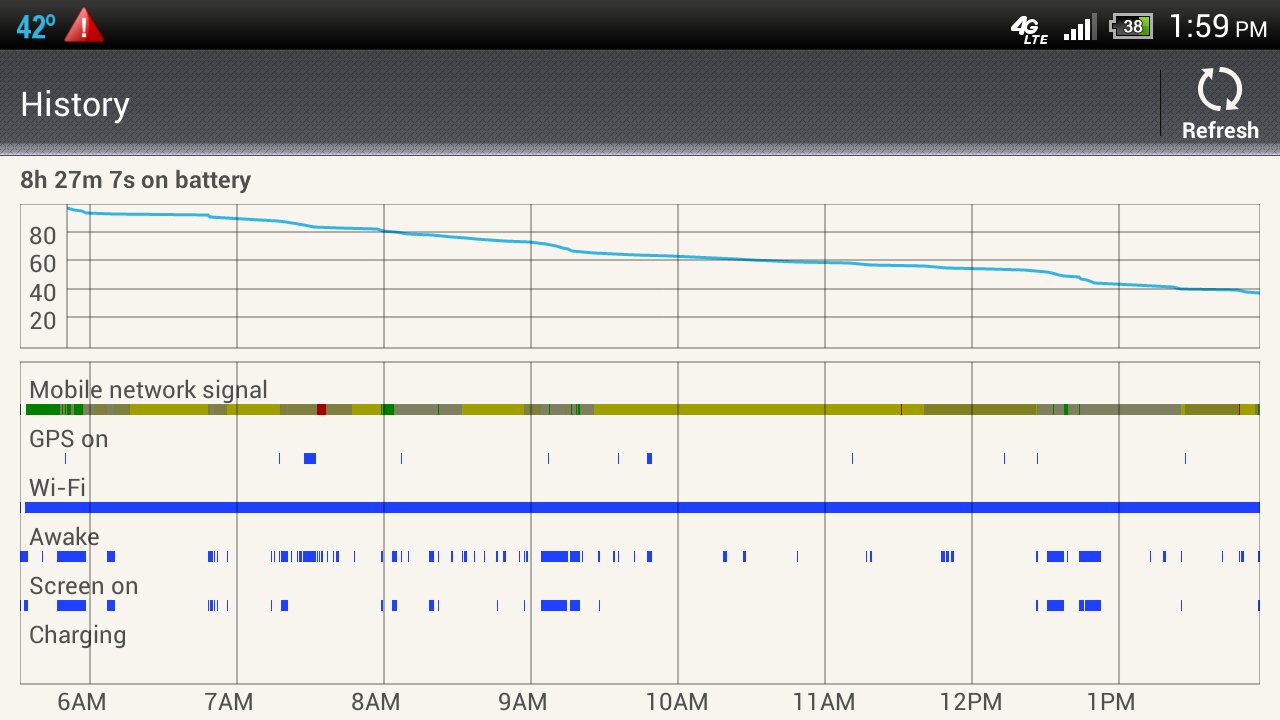
Task: Tap the 80 battery level axis label
Action: [x=42, y=235]
